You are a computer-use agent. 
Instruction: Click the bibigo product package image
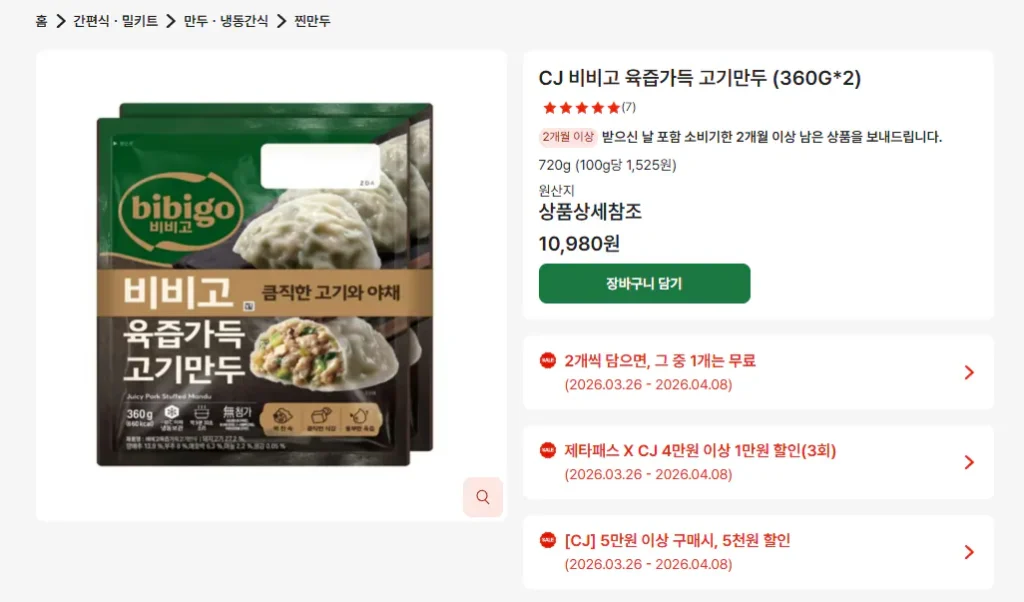tap(264, 284)
